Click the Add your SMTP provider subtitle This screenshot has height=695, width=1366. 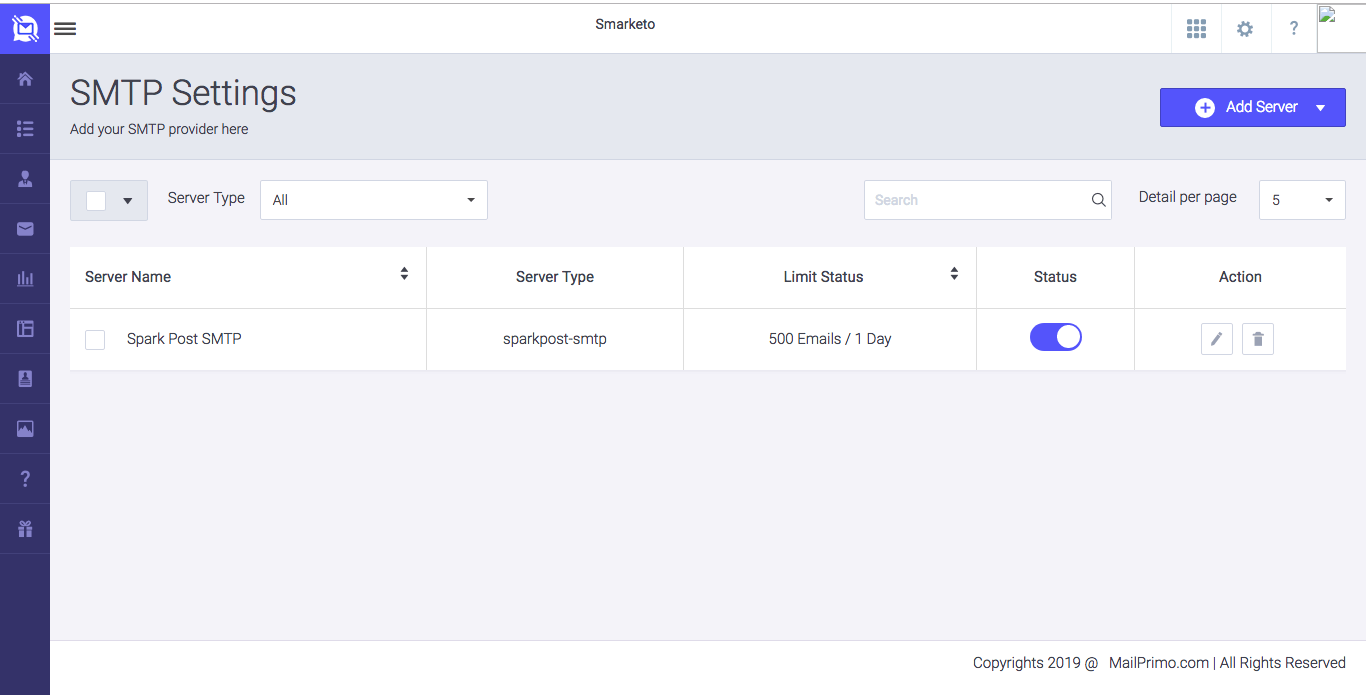[159, 129]
